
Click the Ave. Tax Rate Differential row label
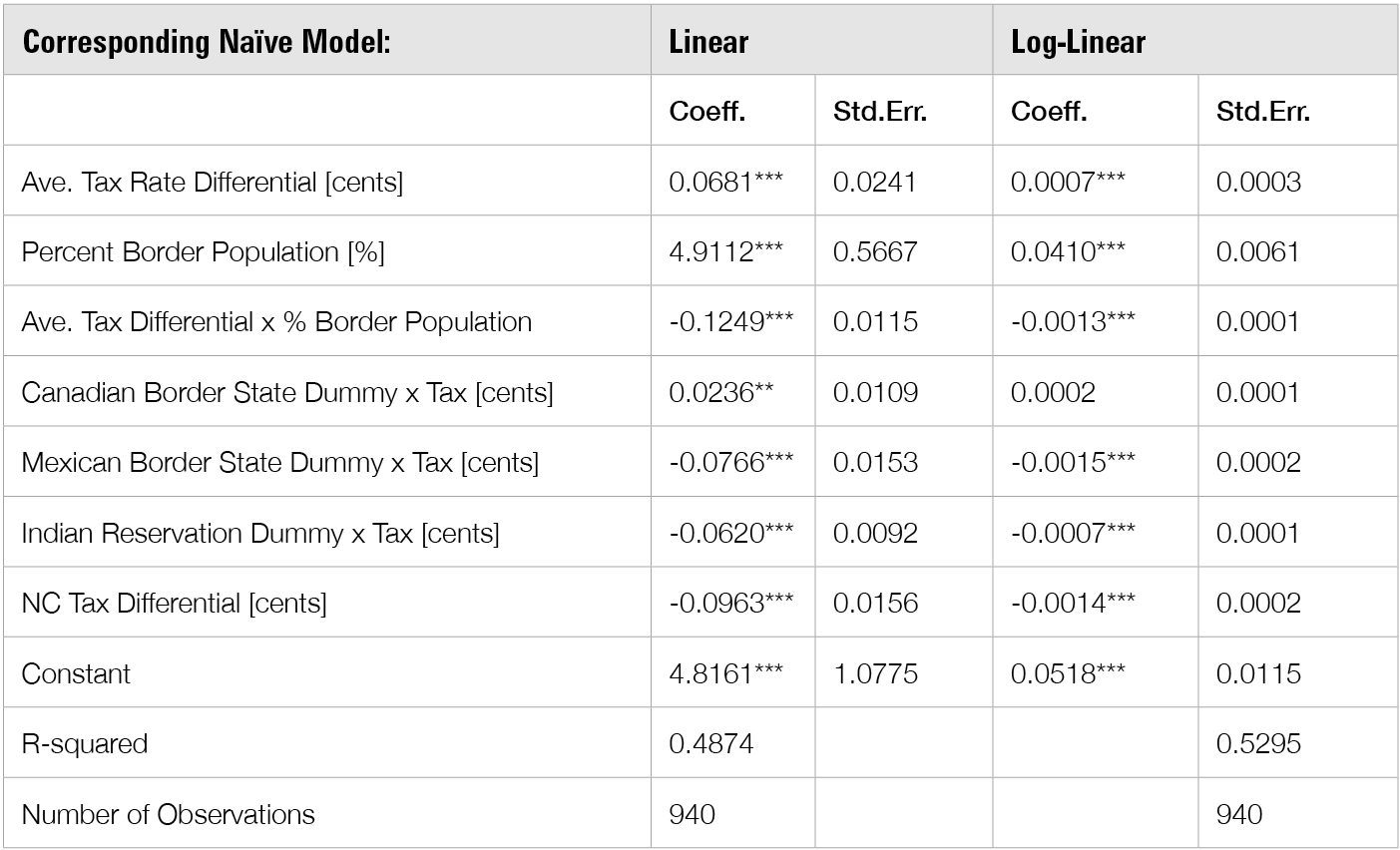coord(213,183)
